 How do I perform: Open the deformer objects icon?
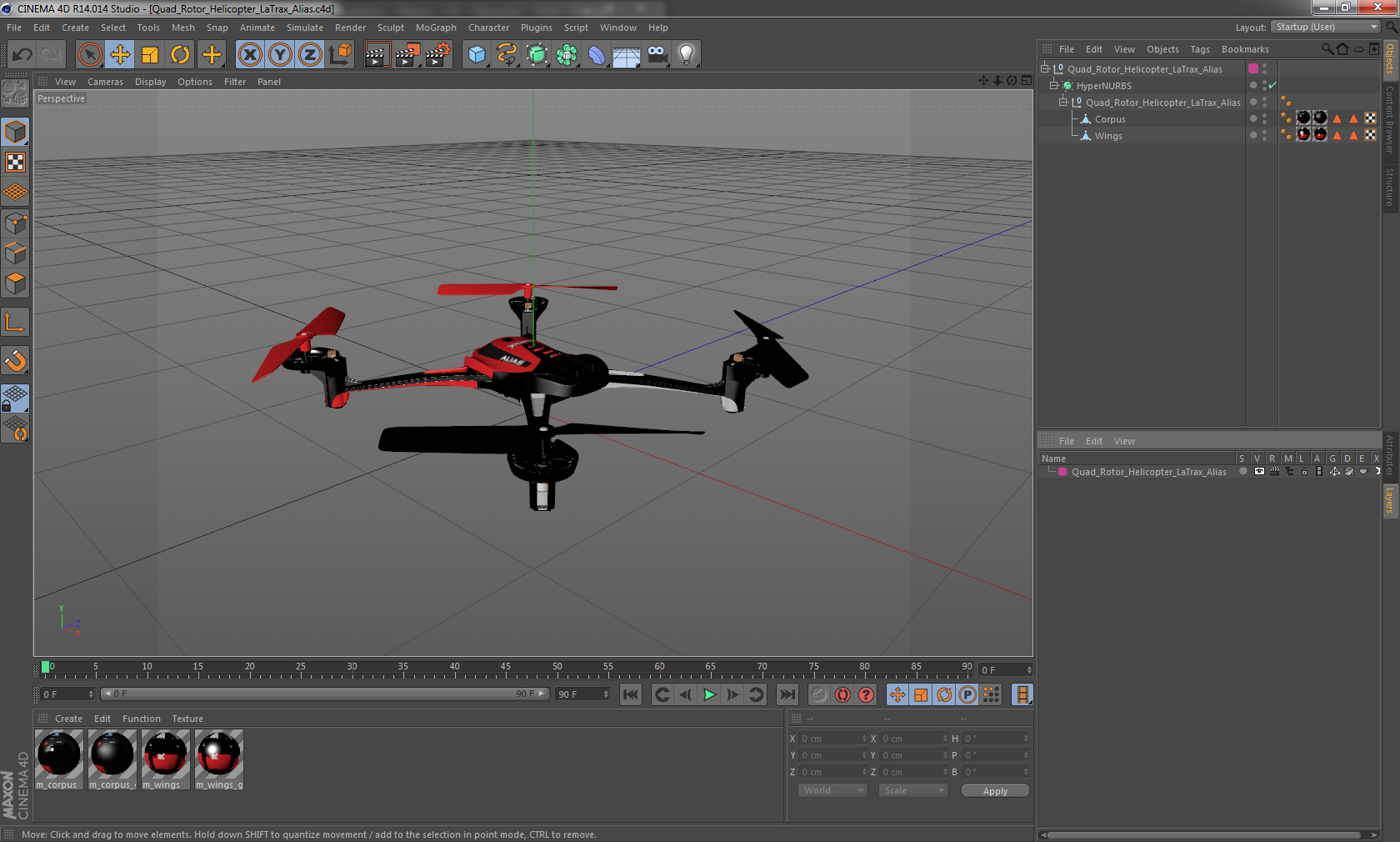pos(597,55)
